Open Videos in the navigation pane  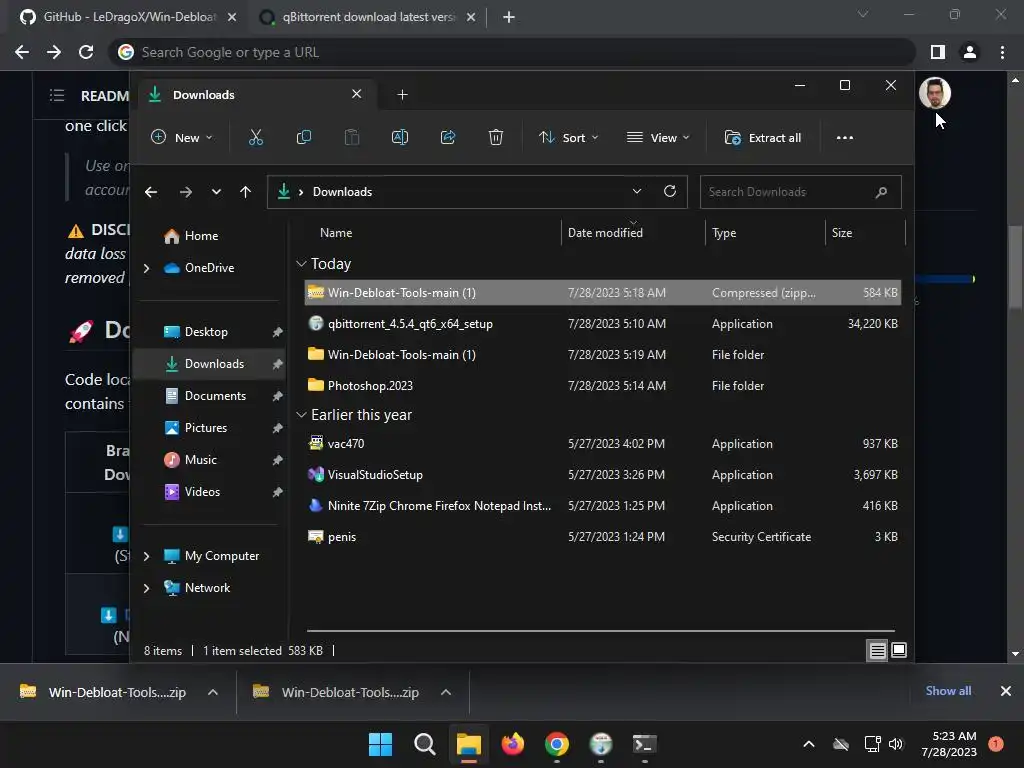[191, 492]
